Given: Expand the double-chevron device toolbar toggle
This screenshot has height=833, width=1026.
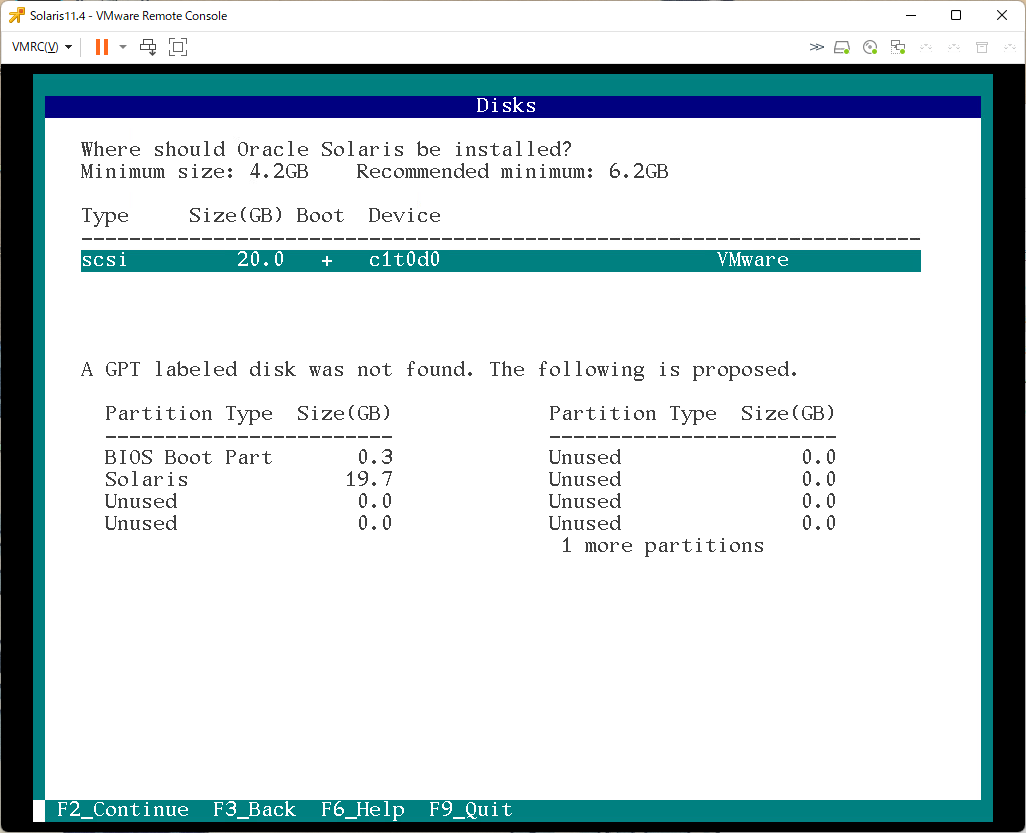Looking at the screenshot, I should coord(816,47).
